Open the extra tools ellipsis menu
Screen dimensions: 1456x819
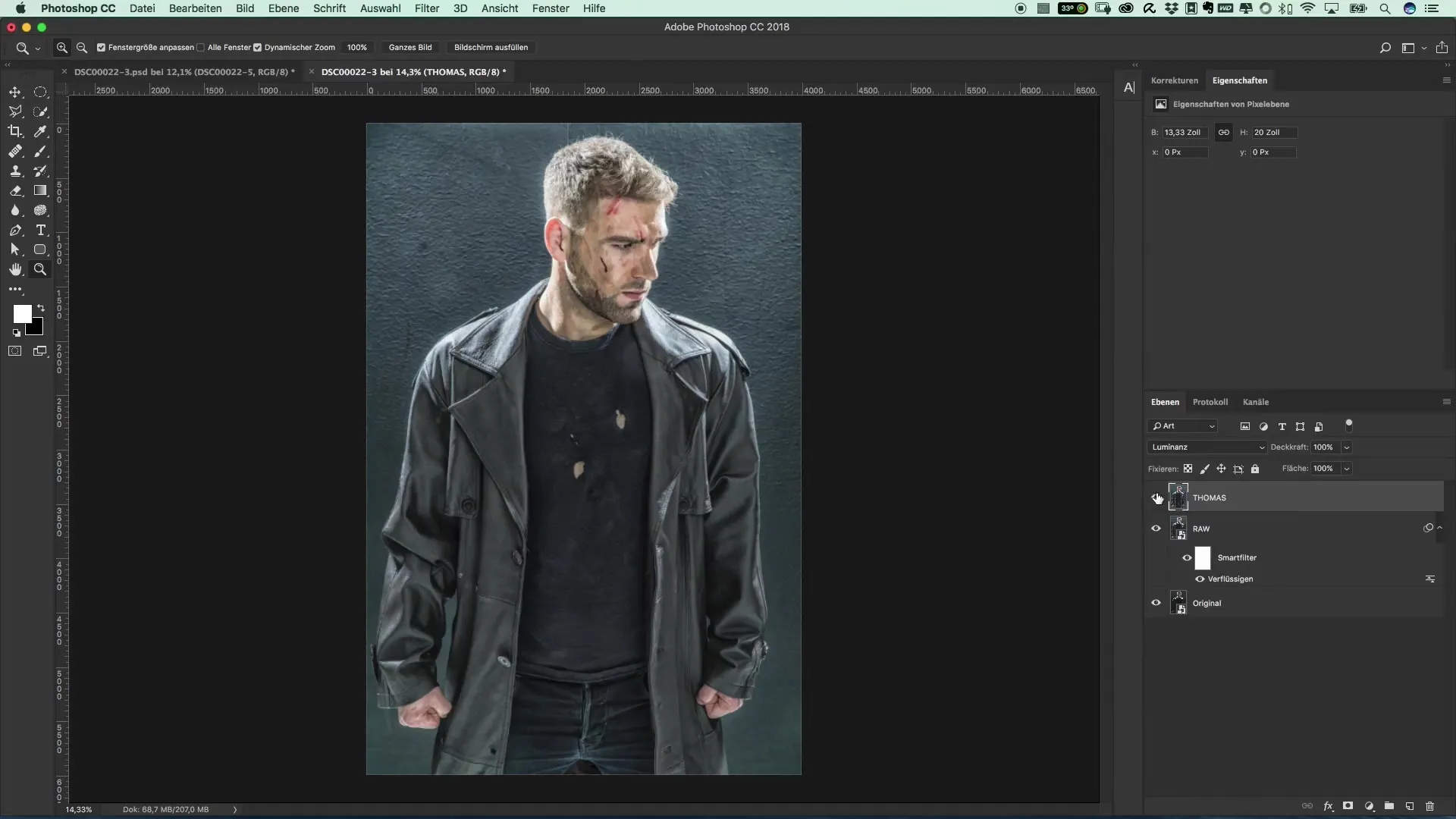pyautogui.click(x=15, y=289)
